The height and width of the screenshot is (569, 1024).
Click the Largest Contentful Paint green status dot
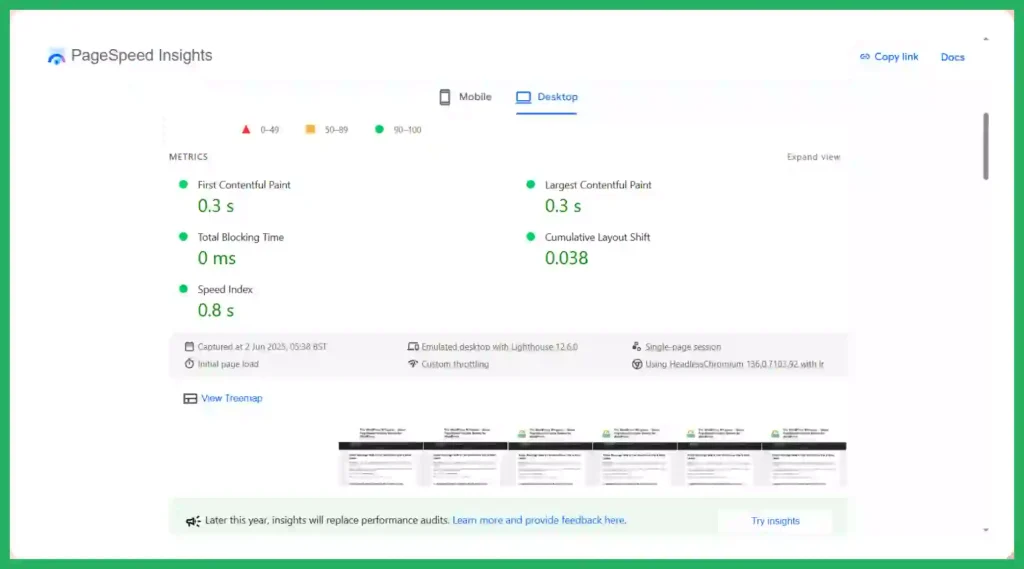530,185
